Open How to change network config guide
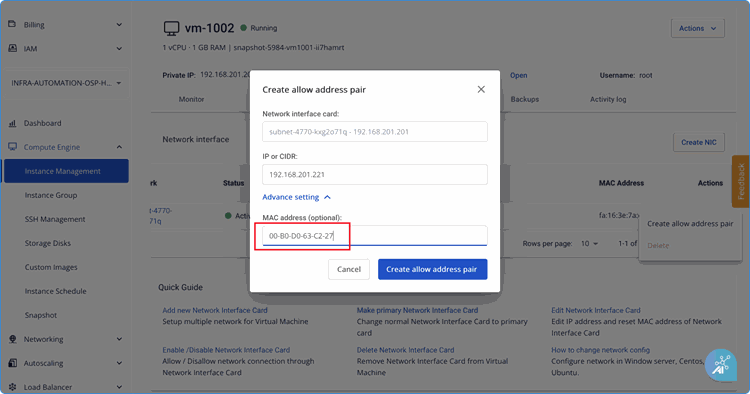 [x=600, y=350]
